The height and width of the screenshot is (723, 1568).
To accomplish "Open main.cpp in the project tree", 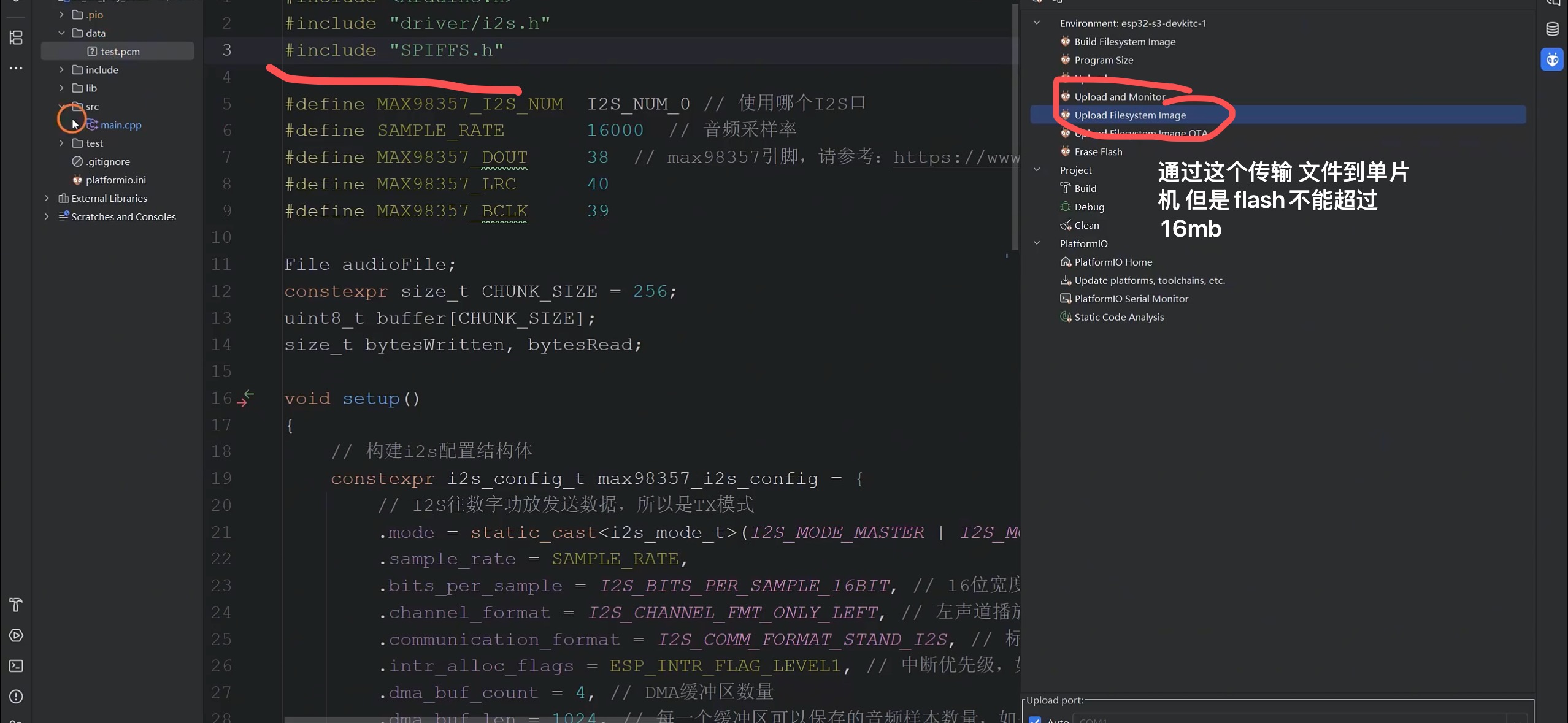I will 120,125.
